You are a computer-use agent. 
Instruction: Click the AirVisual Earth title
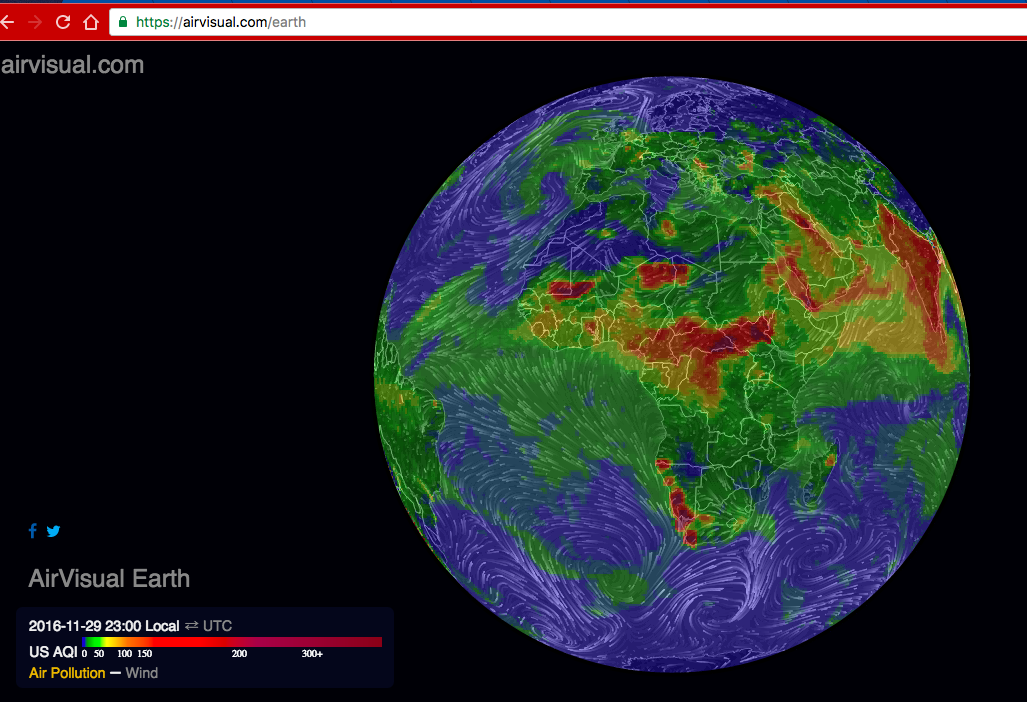[x=109, y=578]
